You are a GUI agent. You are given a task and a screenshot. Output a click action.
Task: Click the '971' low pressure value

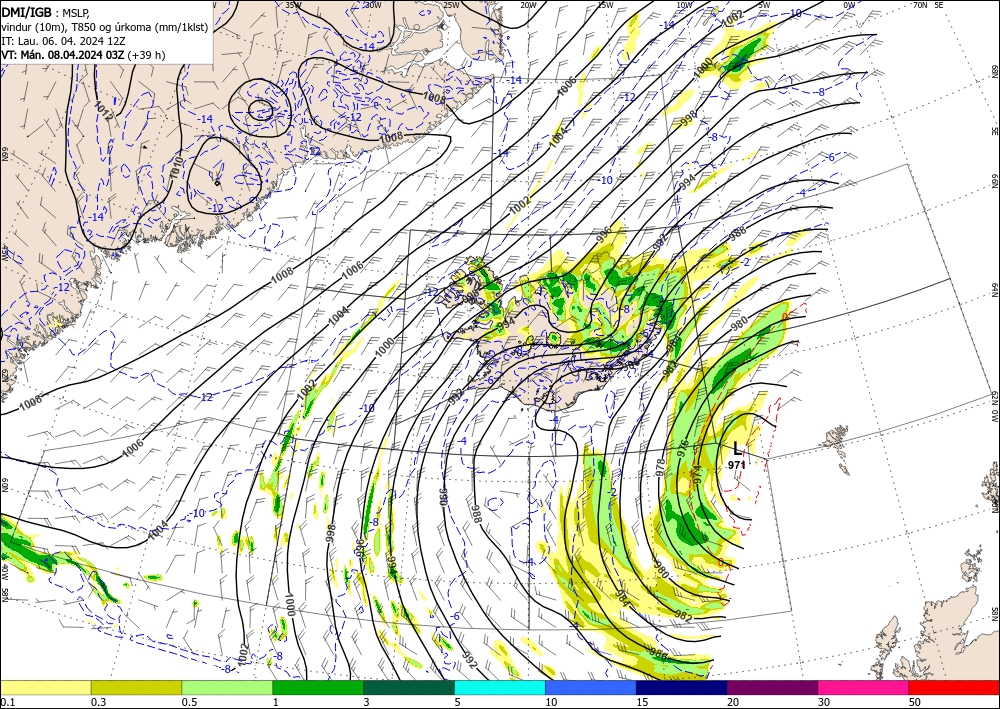[737, 465]
